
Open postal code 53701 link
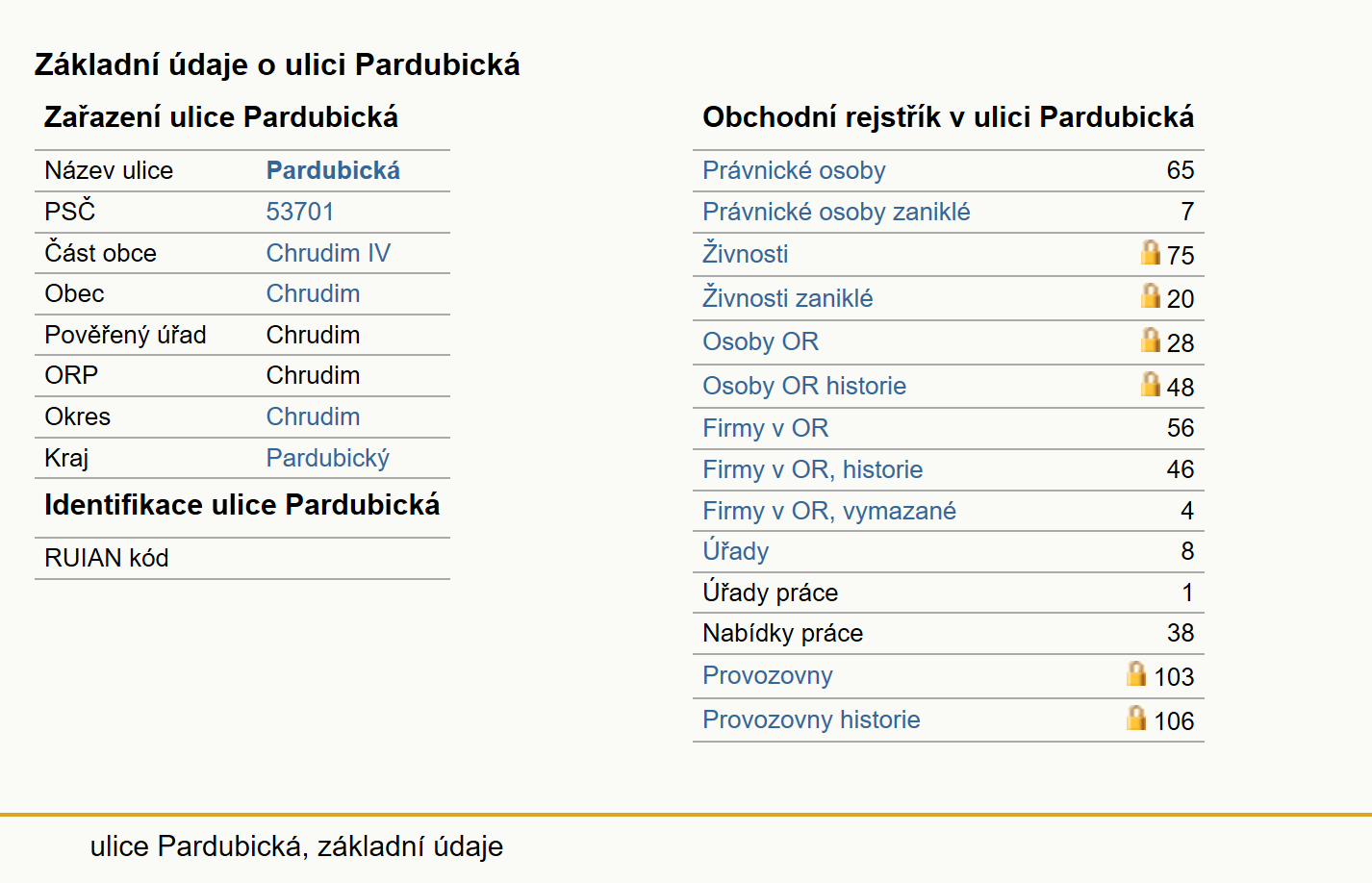click(x=300, y=212)
